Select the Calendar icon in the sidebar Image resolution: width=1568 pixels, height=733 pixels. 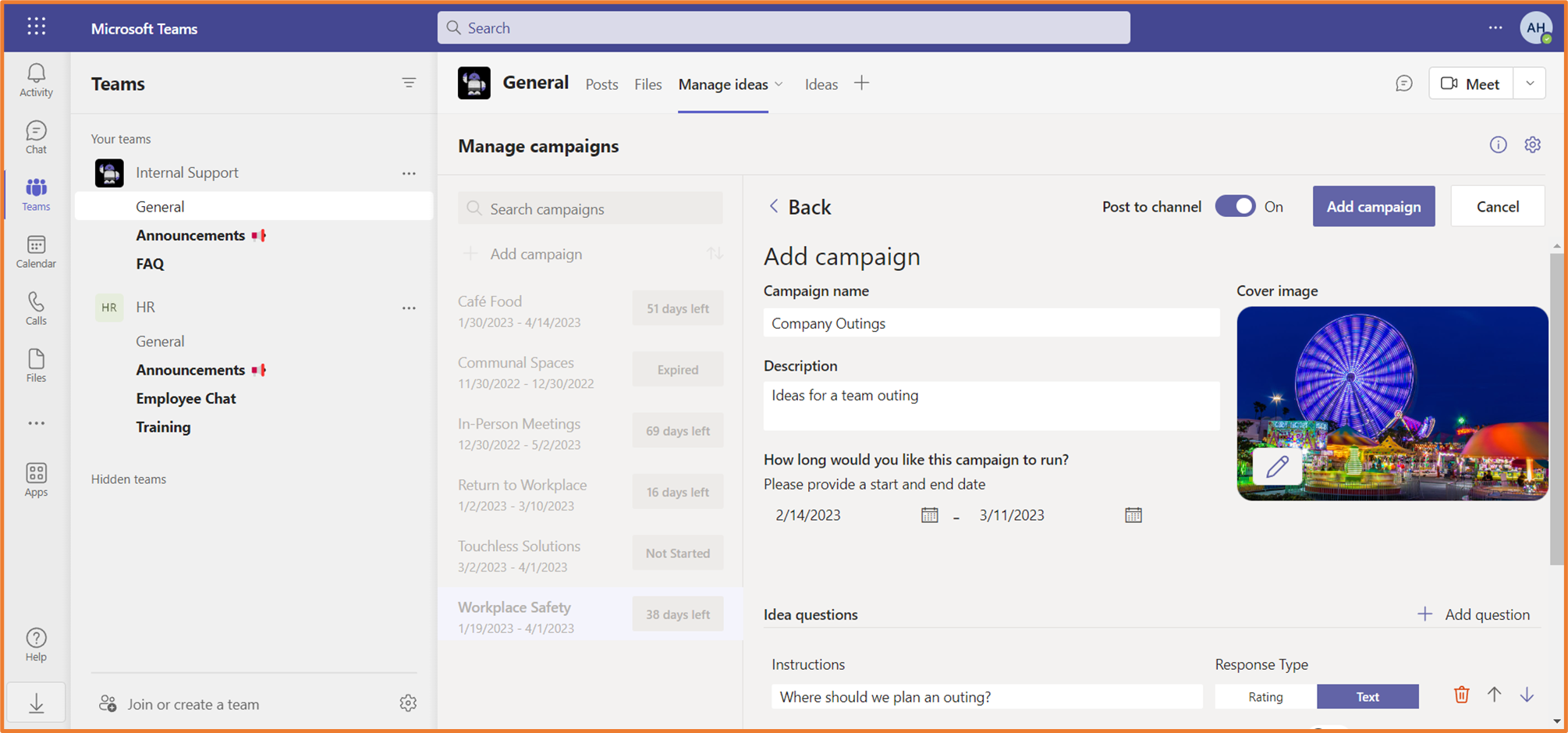coord(35,251)
